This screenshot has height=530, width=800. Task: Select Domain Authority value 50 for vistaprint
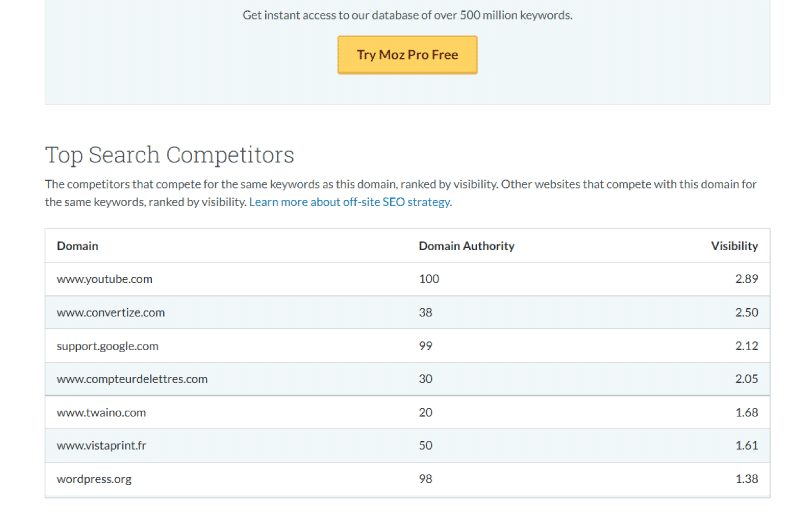click(x=426, y=445)
